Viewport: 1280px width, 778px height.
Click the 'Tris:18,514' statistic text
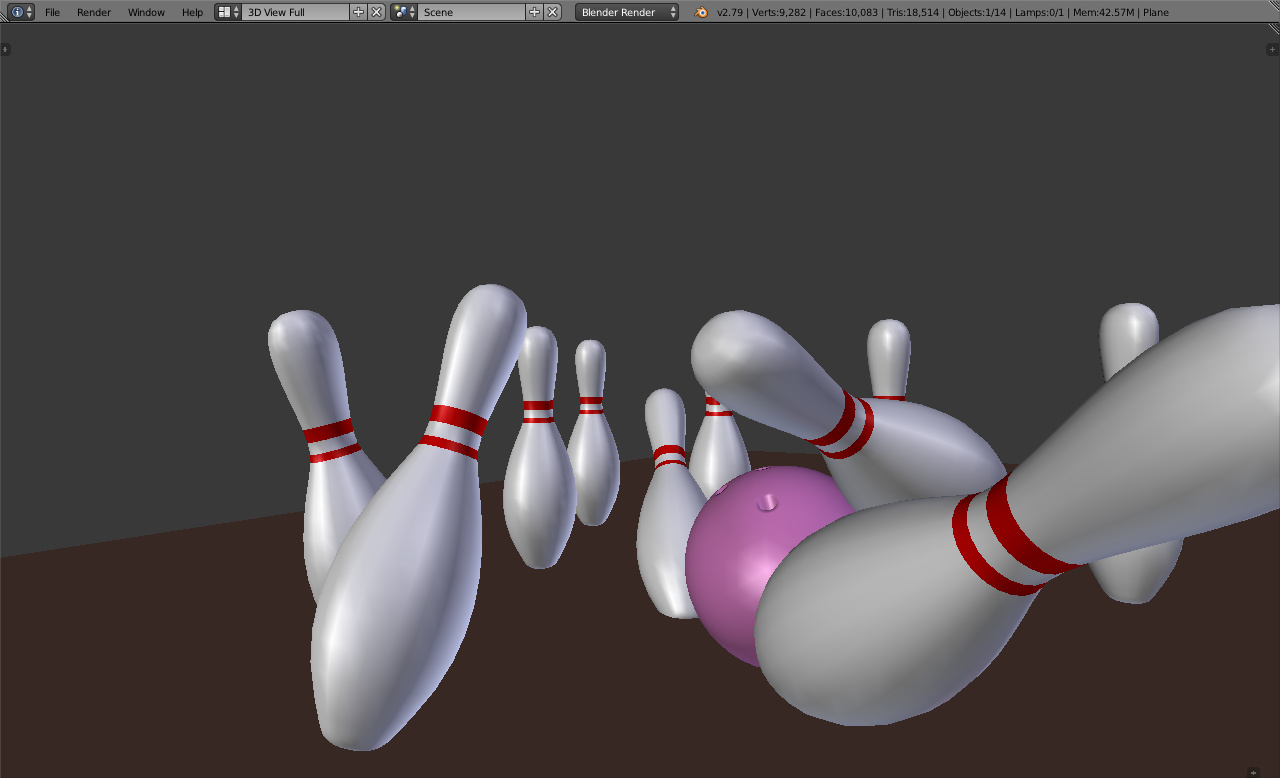[x=915, y=13]
